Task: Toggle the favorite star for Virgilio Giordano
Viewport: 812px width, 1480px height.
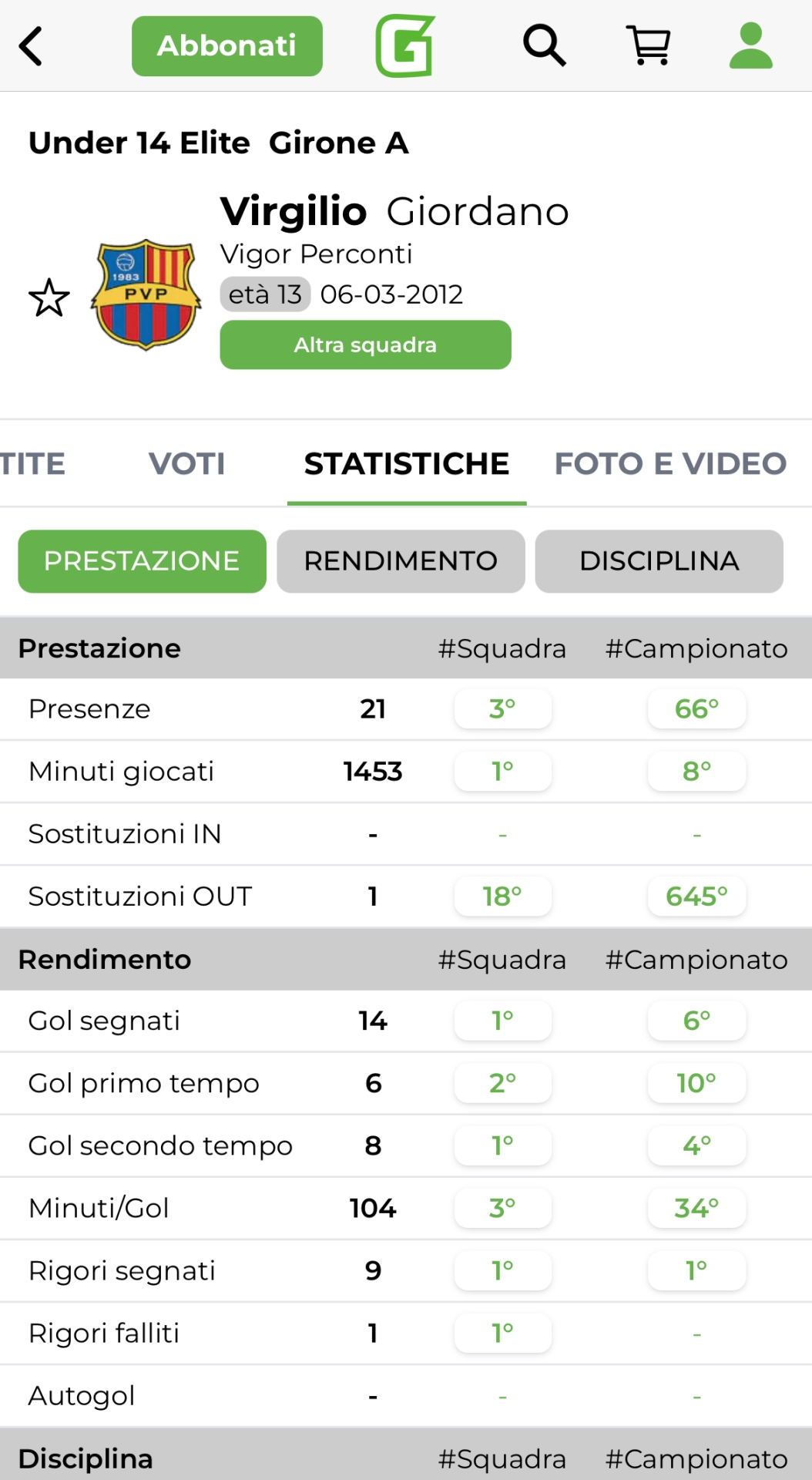Action: (x=49, y=298)
